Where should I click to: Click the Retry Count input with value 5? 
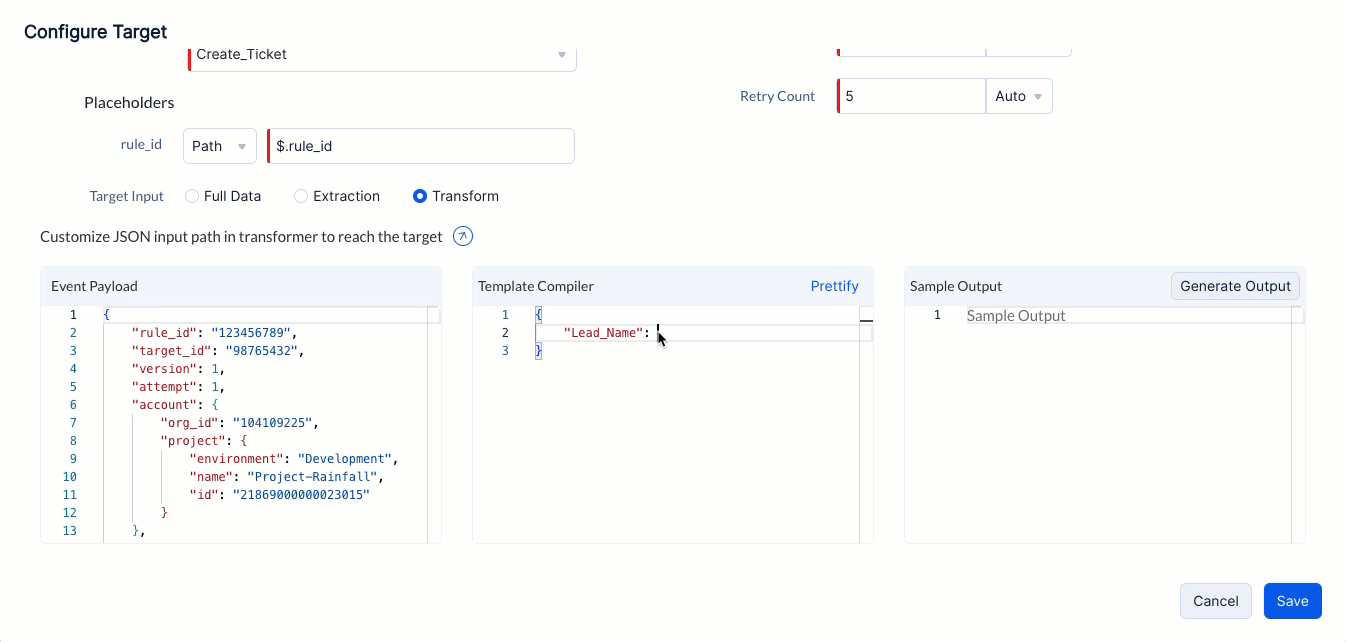[911, 97]
